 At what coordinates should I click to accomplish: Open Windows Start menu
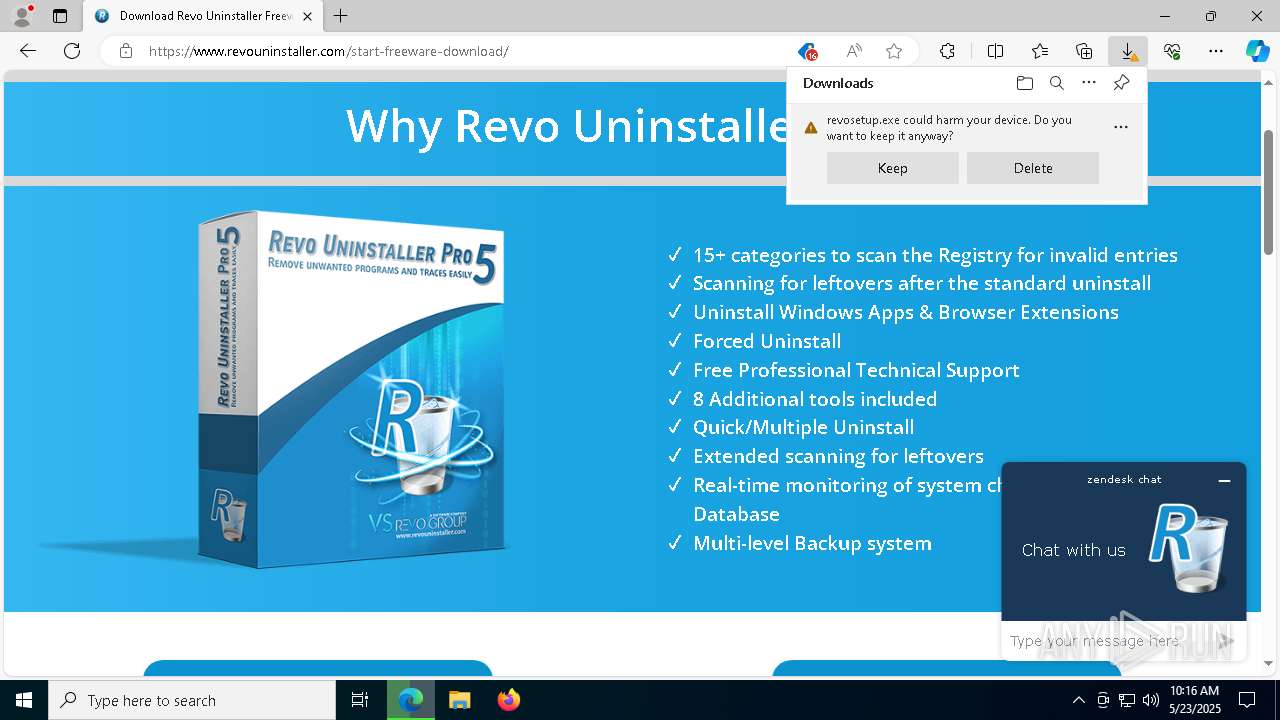pos(24,700)
